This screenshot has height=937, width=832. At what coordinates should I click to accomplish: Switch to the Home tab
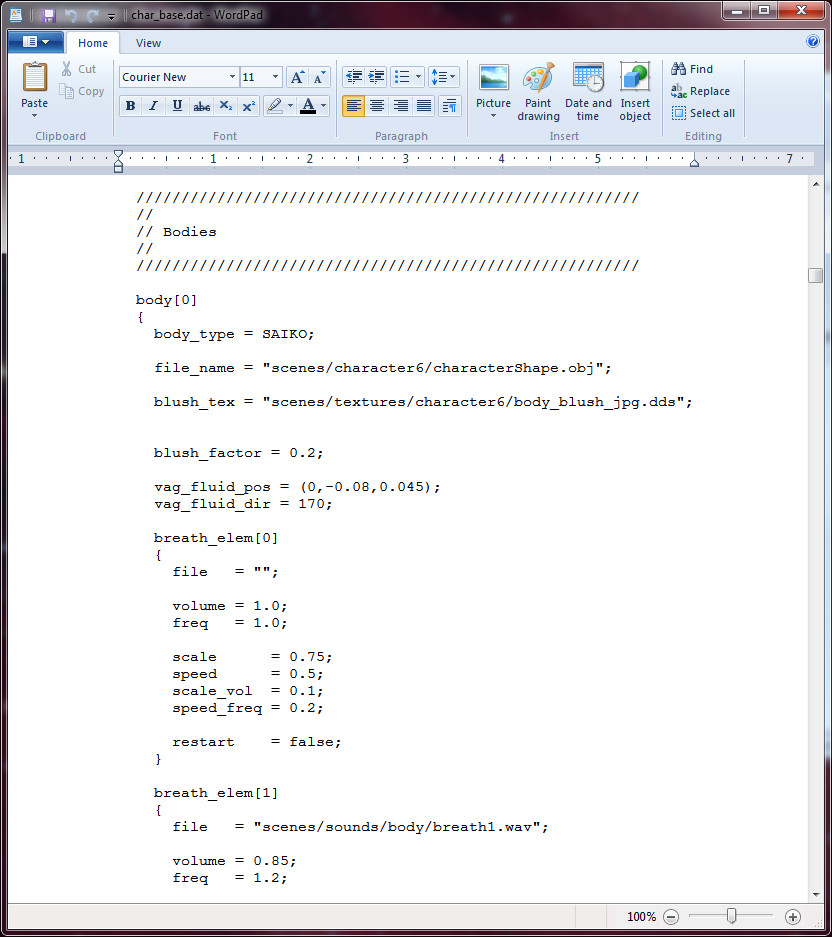click(x=93, y=43)
